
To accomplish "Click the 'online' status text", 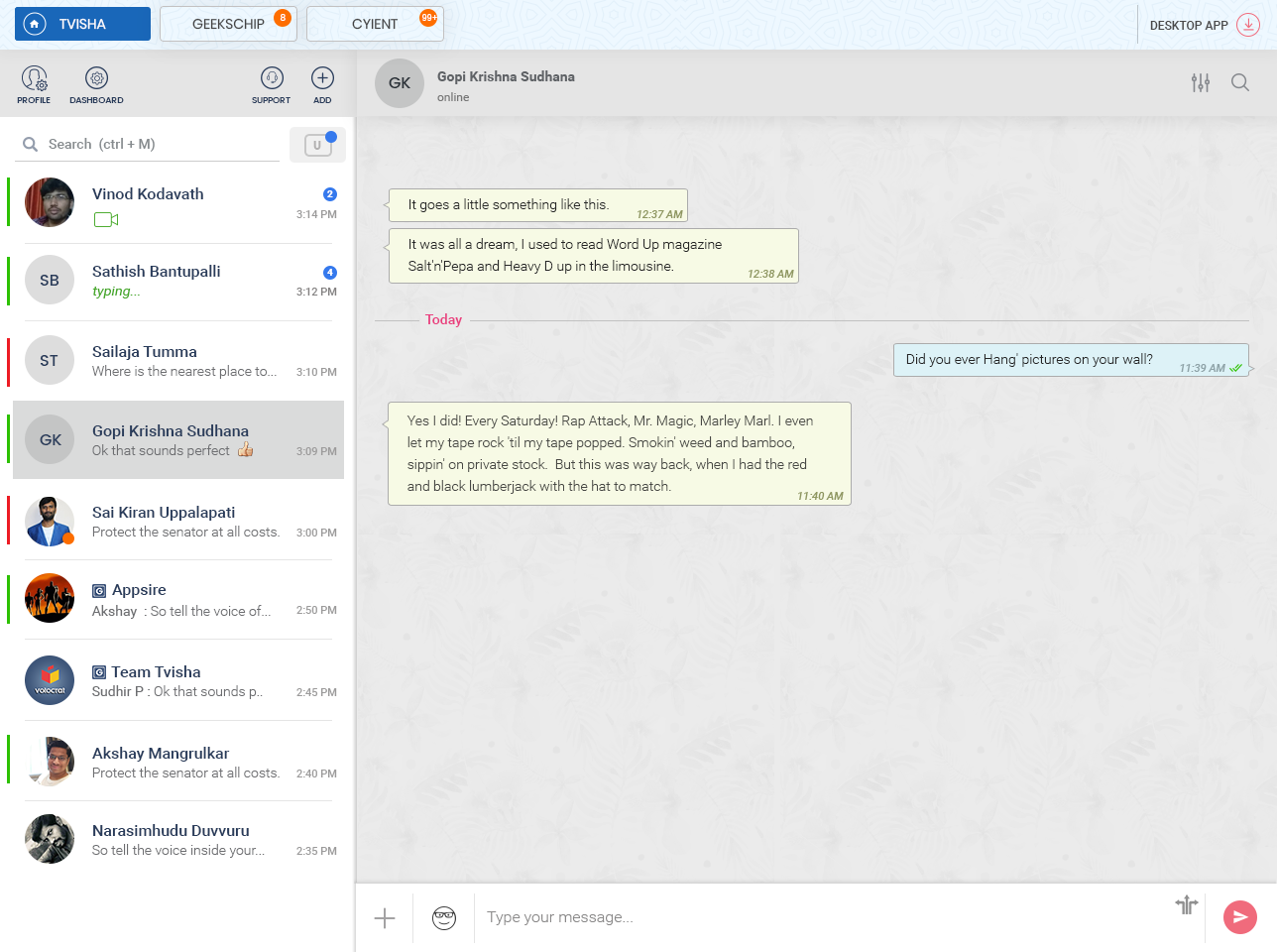I will click(x=453, y=97).
